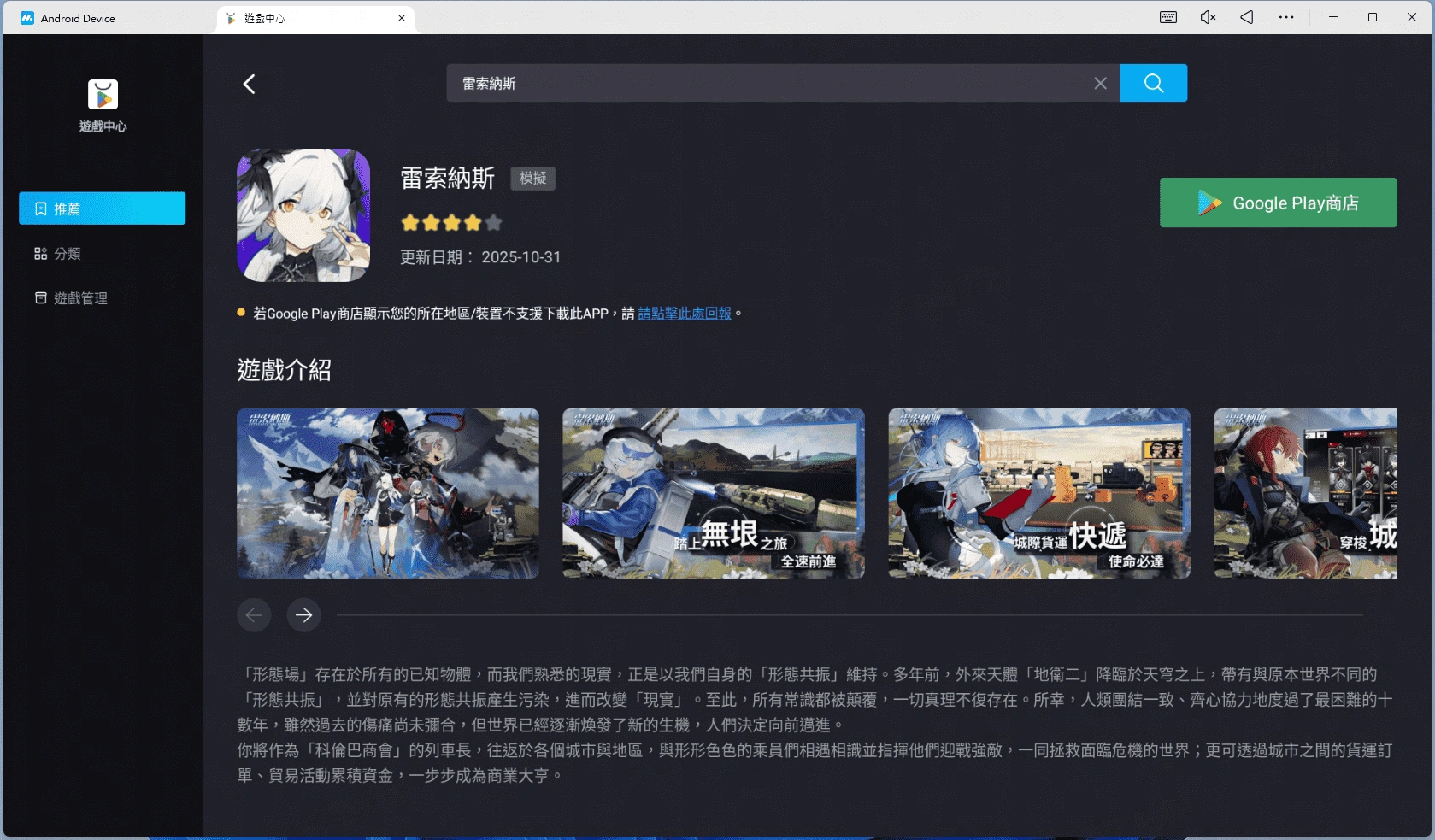Open the Google Play商店 button

1278,203
